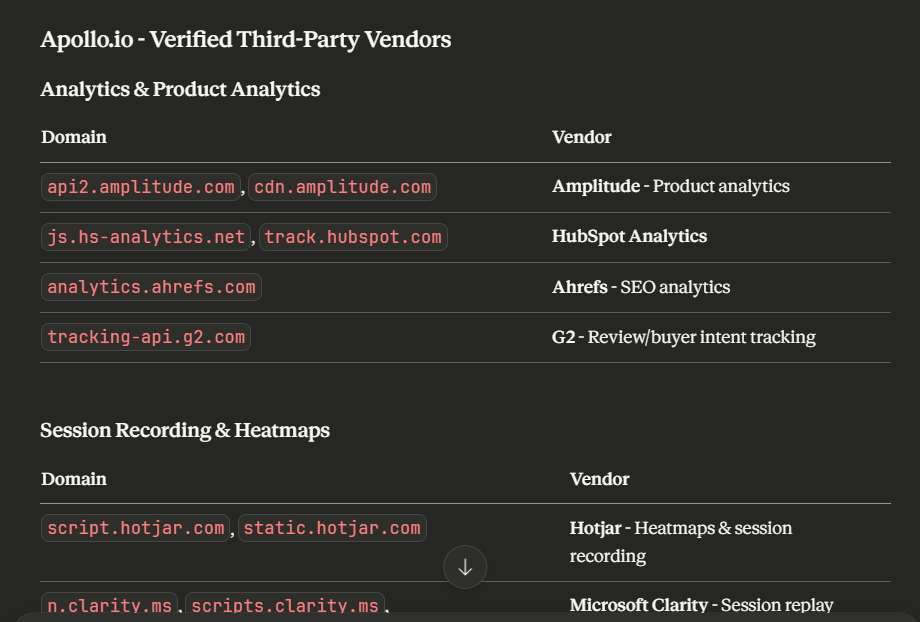The height and width of the screenshot is (622, 920).
Task: Click the HubSpot Analytics vendor entry
Action: pyautogui.click(x=629, y=236)
